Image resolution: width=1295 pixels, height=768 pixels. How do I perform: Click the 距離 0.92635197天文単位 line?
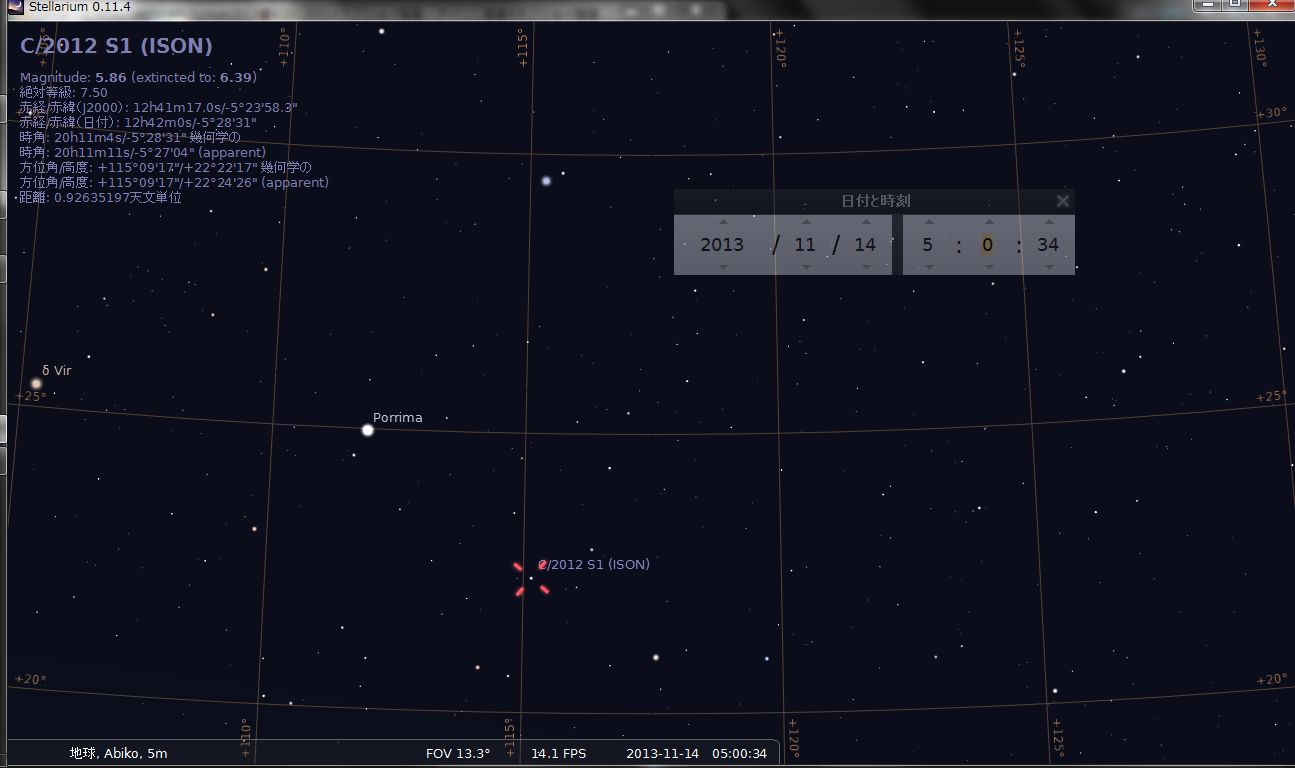tap(100, 197)
